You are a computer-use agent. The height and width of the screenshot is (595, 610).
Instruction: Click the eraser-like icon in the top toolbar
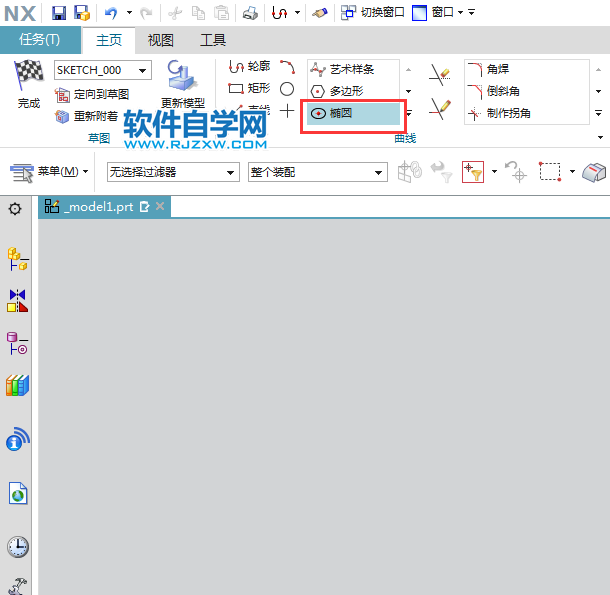(x=320, y=13)
